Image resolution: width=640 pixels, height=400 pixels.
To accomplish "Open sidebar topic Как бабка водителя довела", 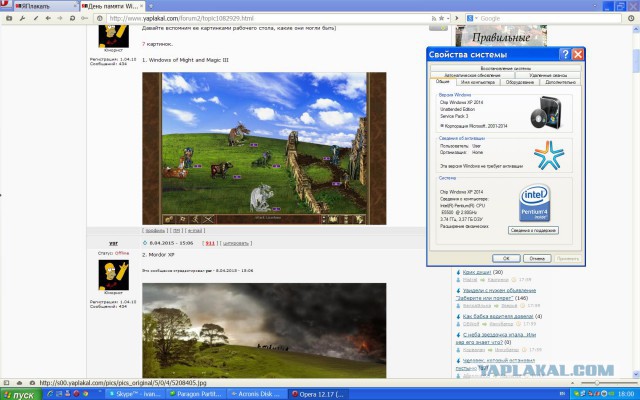I will pos(498,316).
